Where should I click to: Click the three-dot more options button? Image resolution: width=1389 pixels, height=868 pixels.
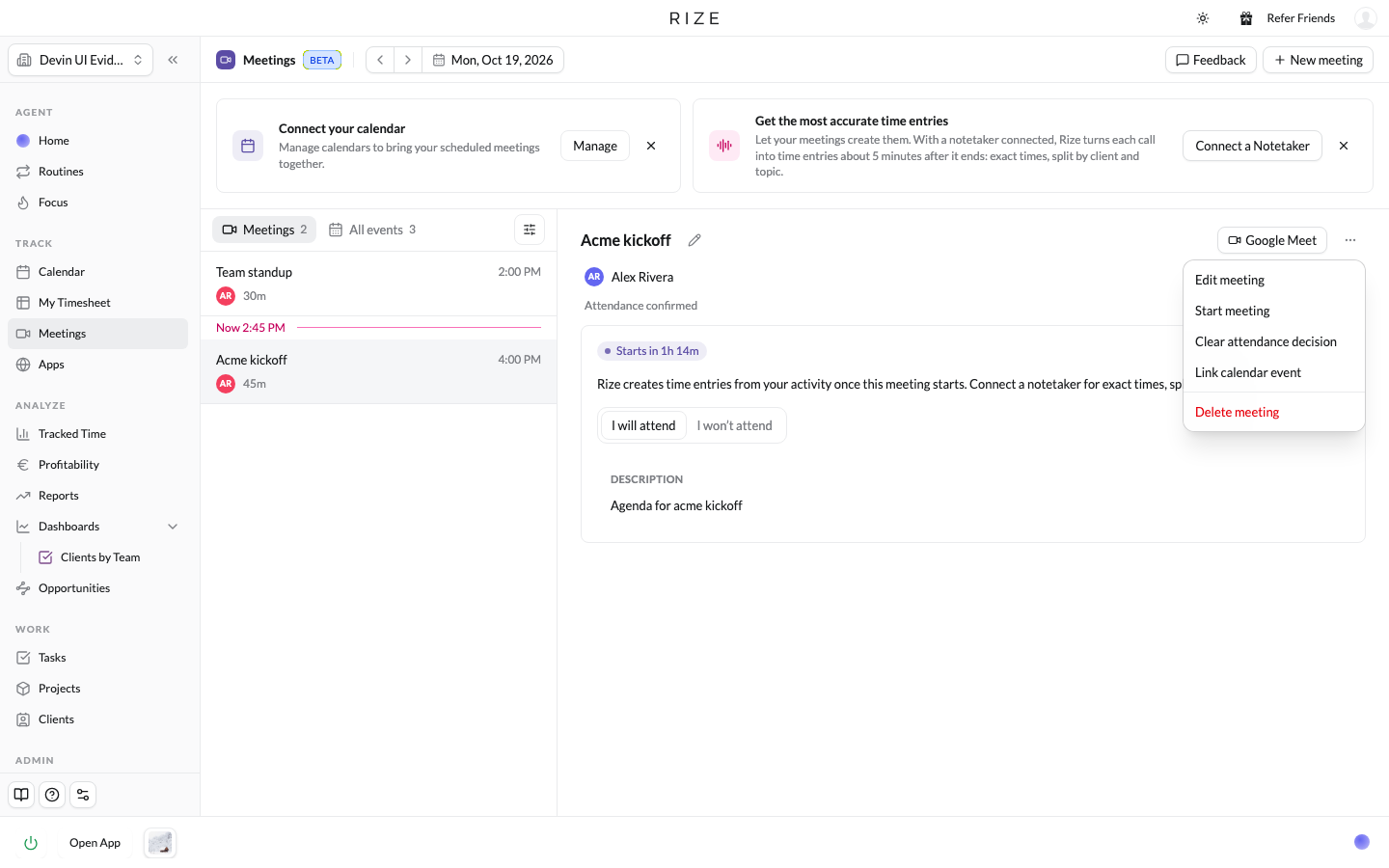tap(1350, 240)
